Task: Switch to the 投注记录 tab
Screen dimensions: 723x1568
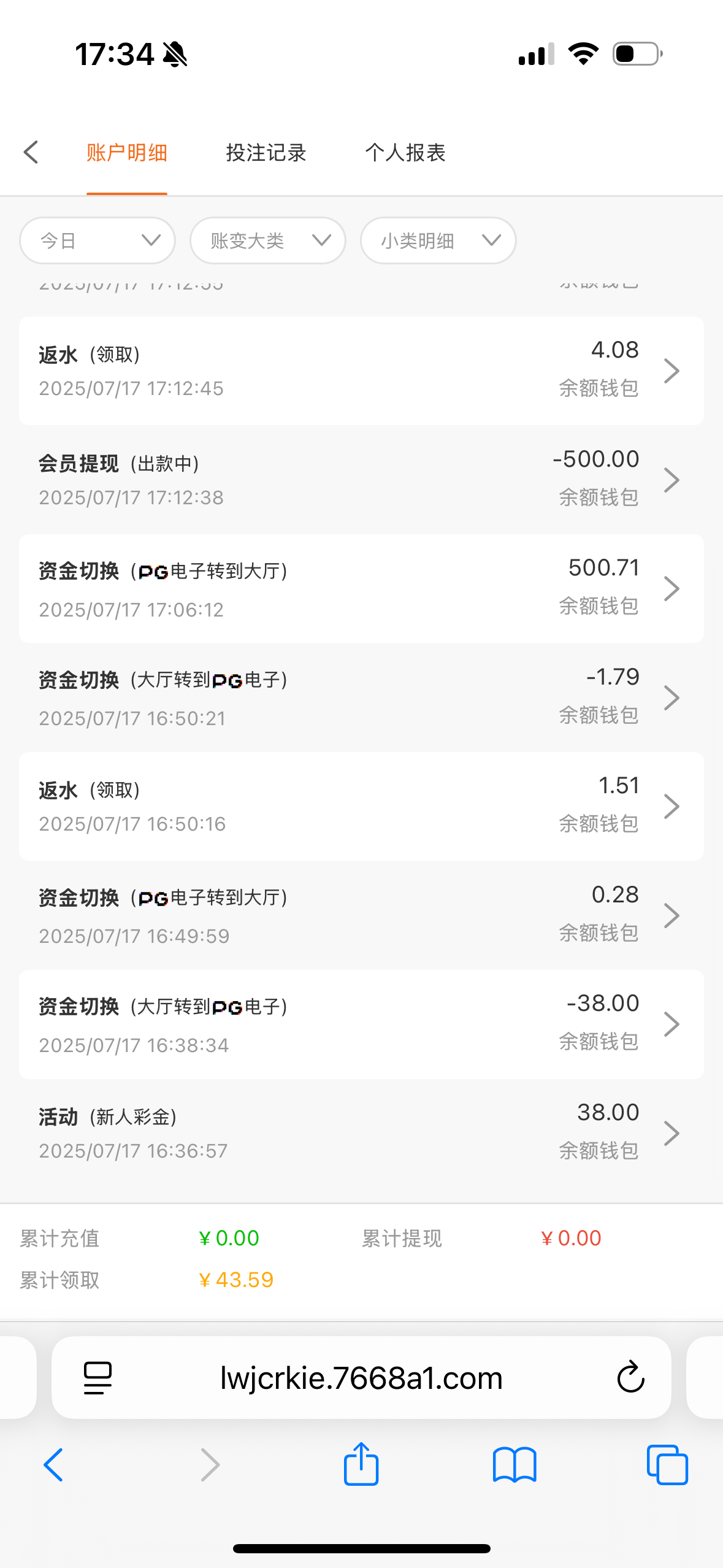Action: click(266, 153)
